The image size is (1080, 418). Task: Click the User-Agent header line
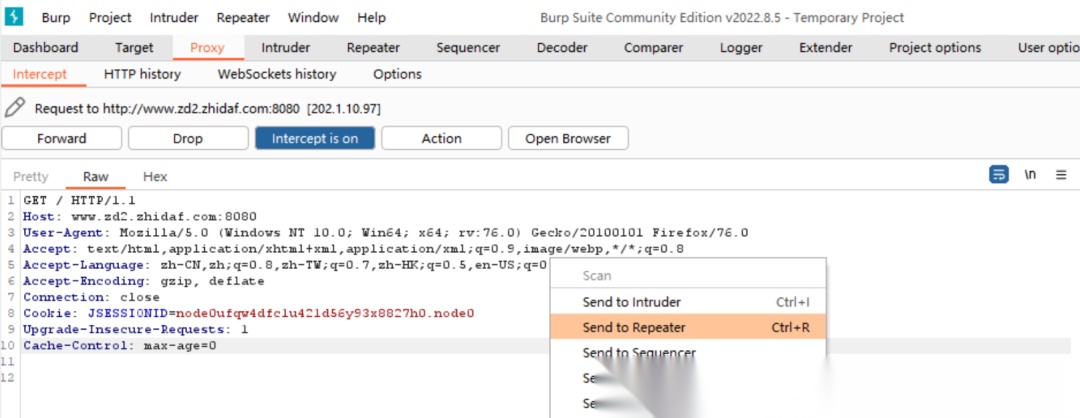point(386,233)
